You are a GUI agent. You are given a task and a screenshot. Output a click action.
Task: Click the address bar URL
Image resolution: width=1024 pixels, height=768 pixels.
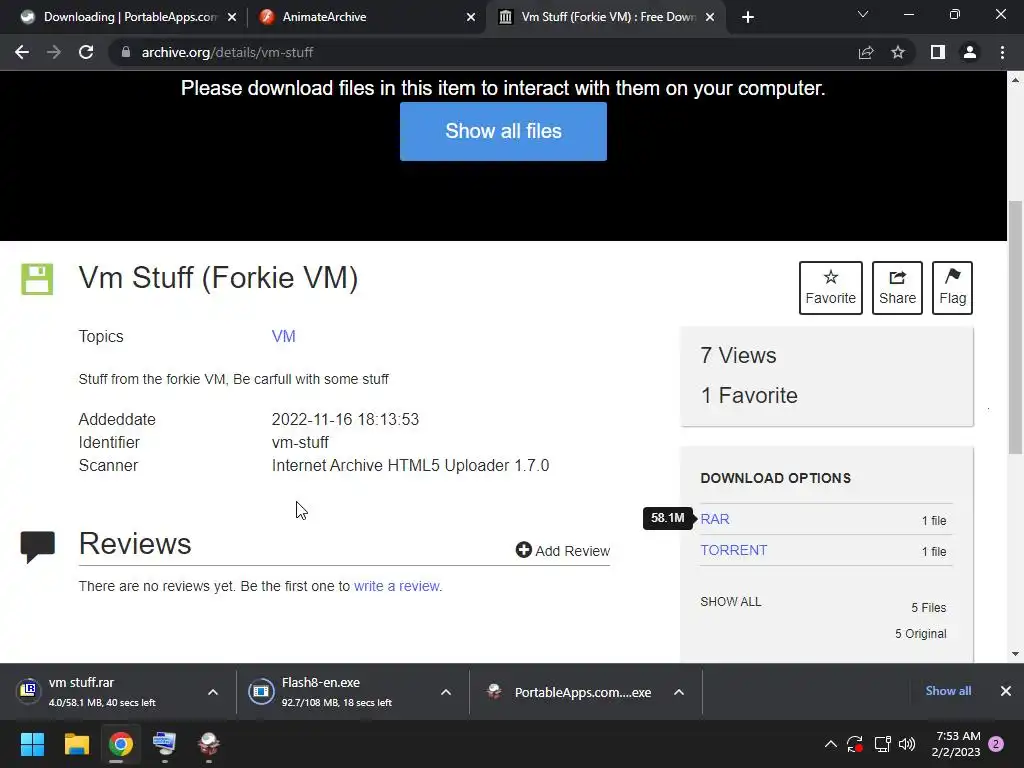(x=227, y=52)
